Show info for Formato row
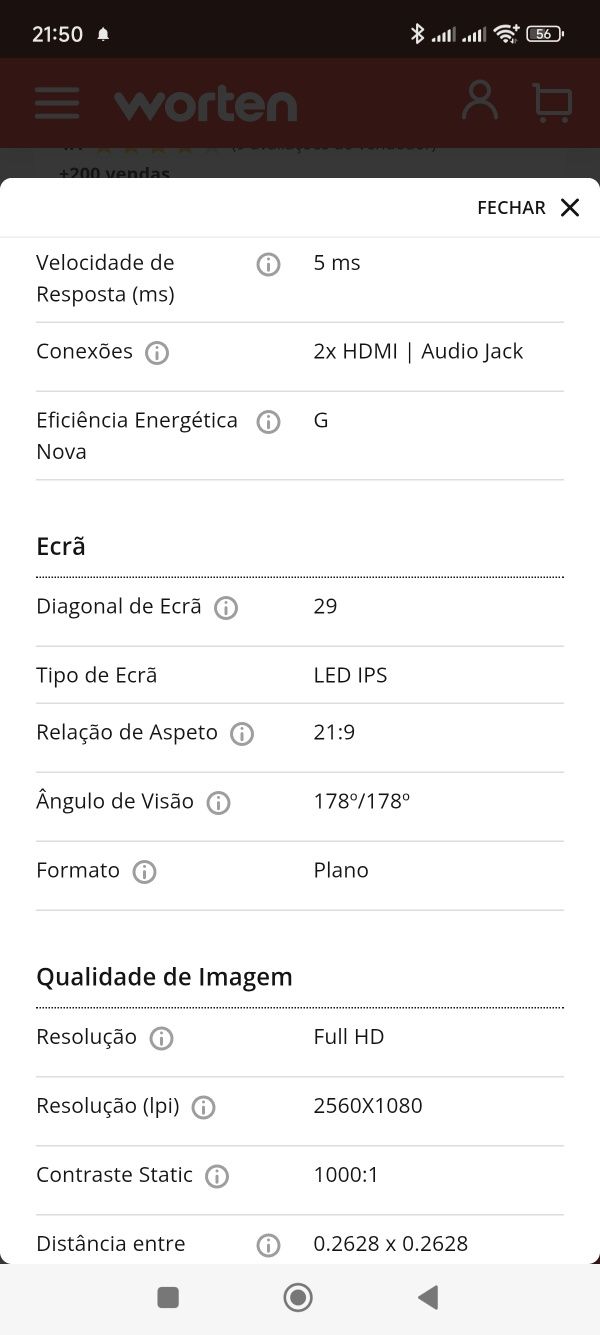Image resolution: width=600 pixels, height=1335 pixels. coord(144,872)
